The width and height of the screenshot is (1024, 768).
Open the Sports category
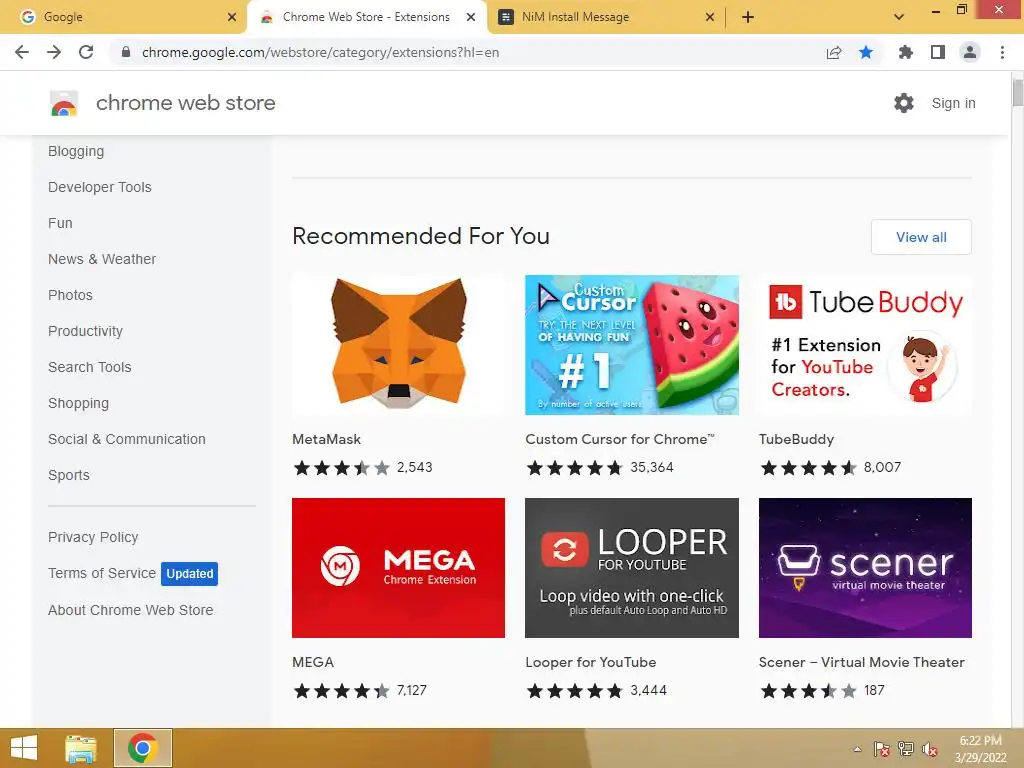(69, 475)
